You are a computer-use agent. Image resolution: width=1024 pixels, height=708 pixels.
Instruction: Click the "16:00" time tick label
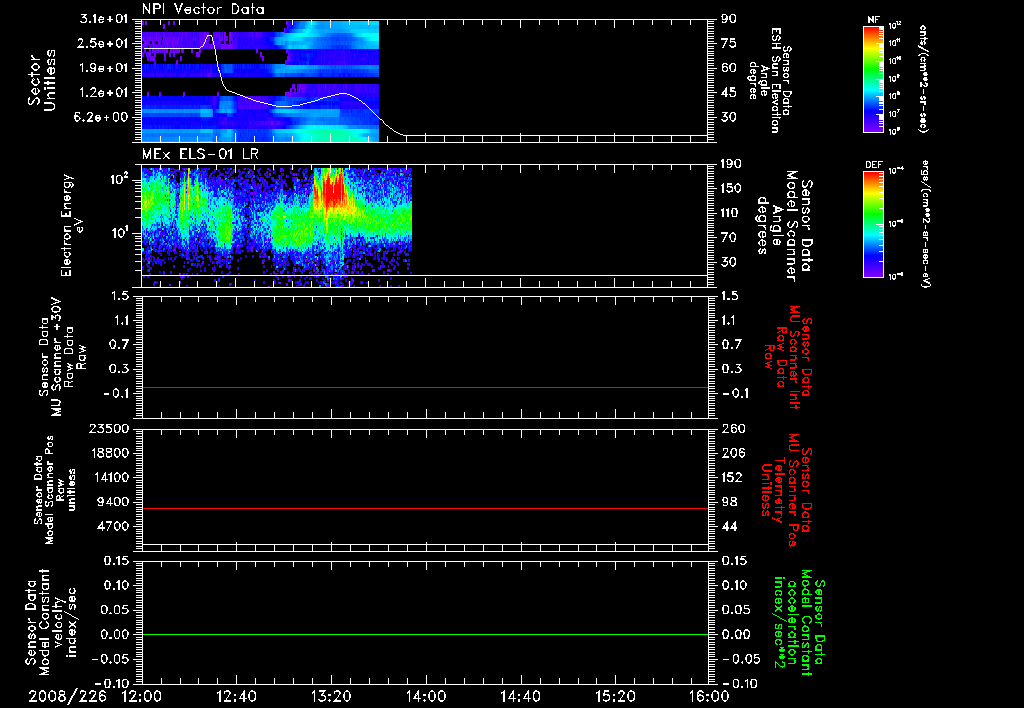[709, 697]
